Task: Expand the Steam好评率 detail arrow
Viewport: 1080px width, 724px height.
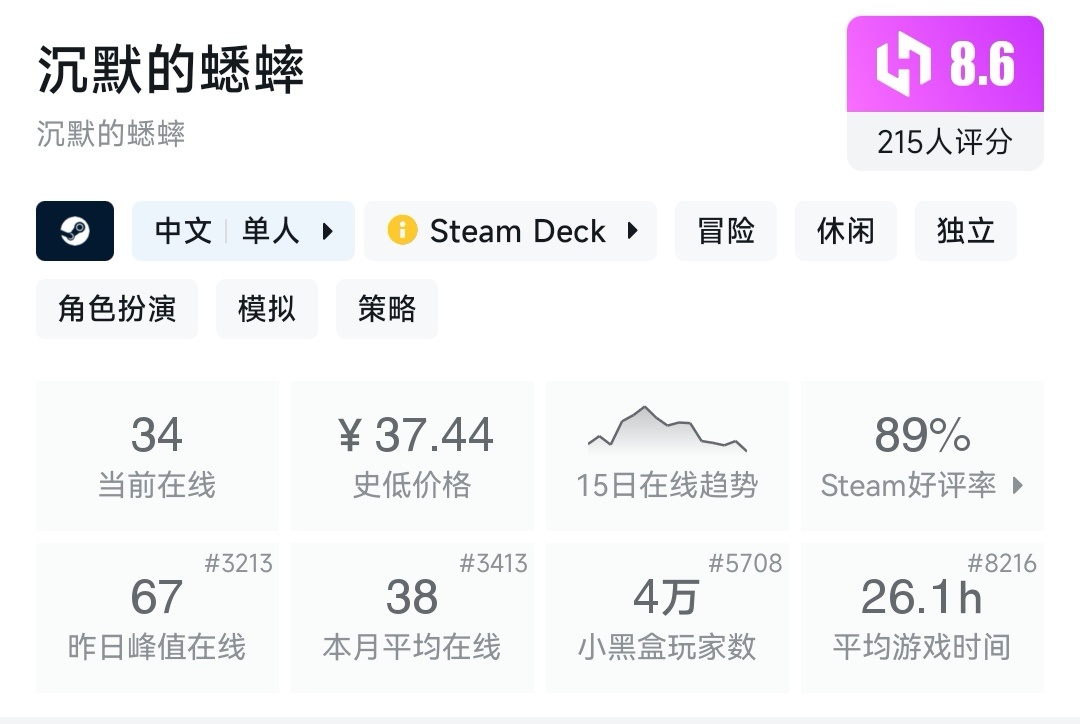Action: (1018, 487)
